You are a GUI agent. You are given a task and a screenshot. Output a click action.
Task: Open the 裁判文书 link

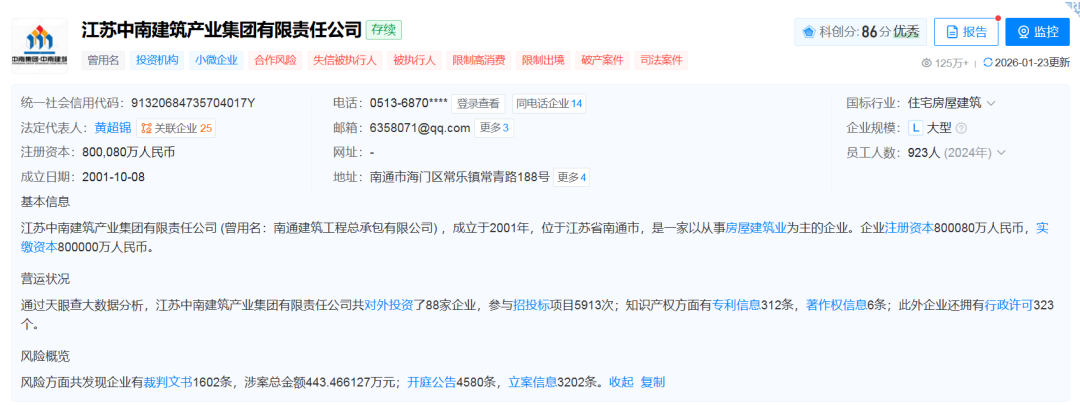point(168,382)
